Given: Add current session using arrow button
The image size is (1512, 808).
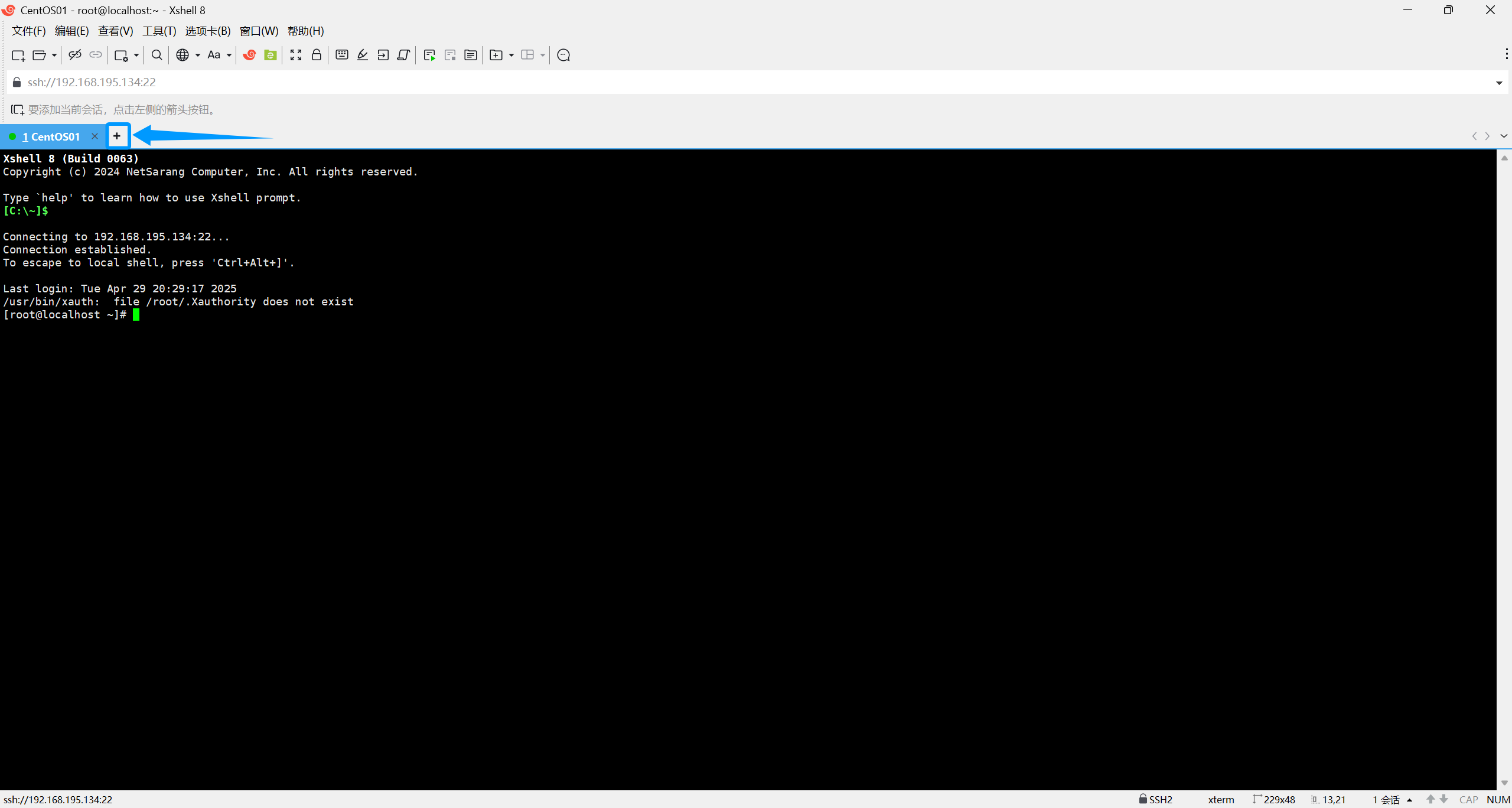Looking at the screenshot, I should pos(17,110).
